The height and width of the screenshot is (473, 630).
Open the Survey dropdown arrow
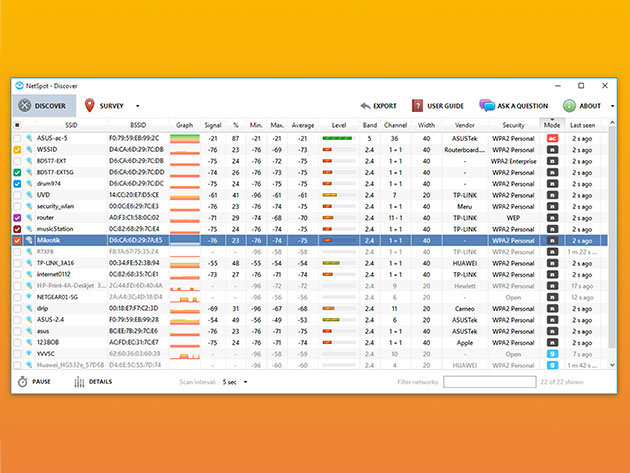[137, 106]
